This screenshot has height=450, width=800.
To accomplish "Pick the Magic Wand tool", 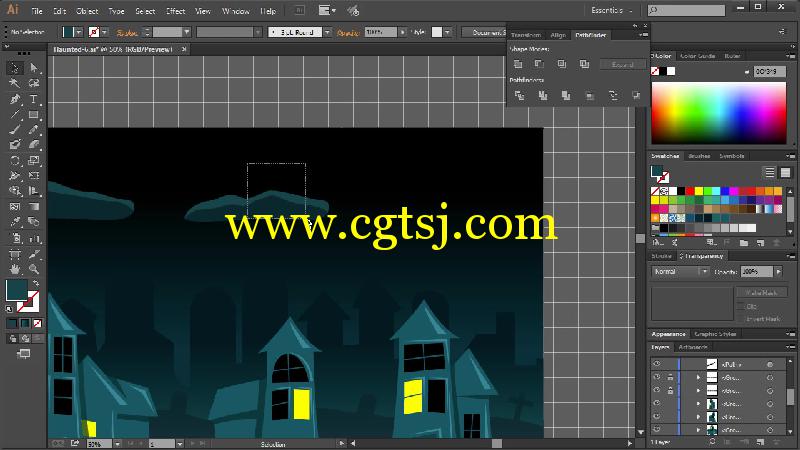I will [x=15, y=83].
